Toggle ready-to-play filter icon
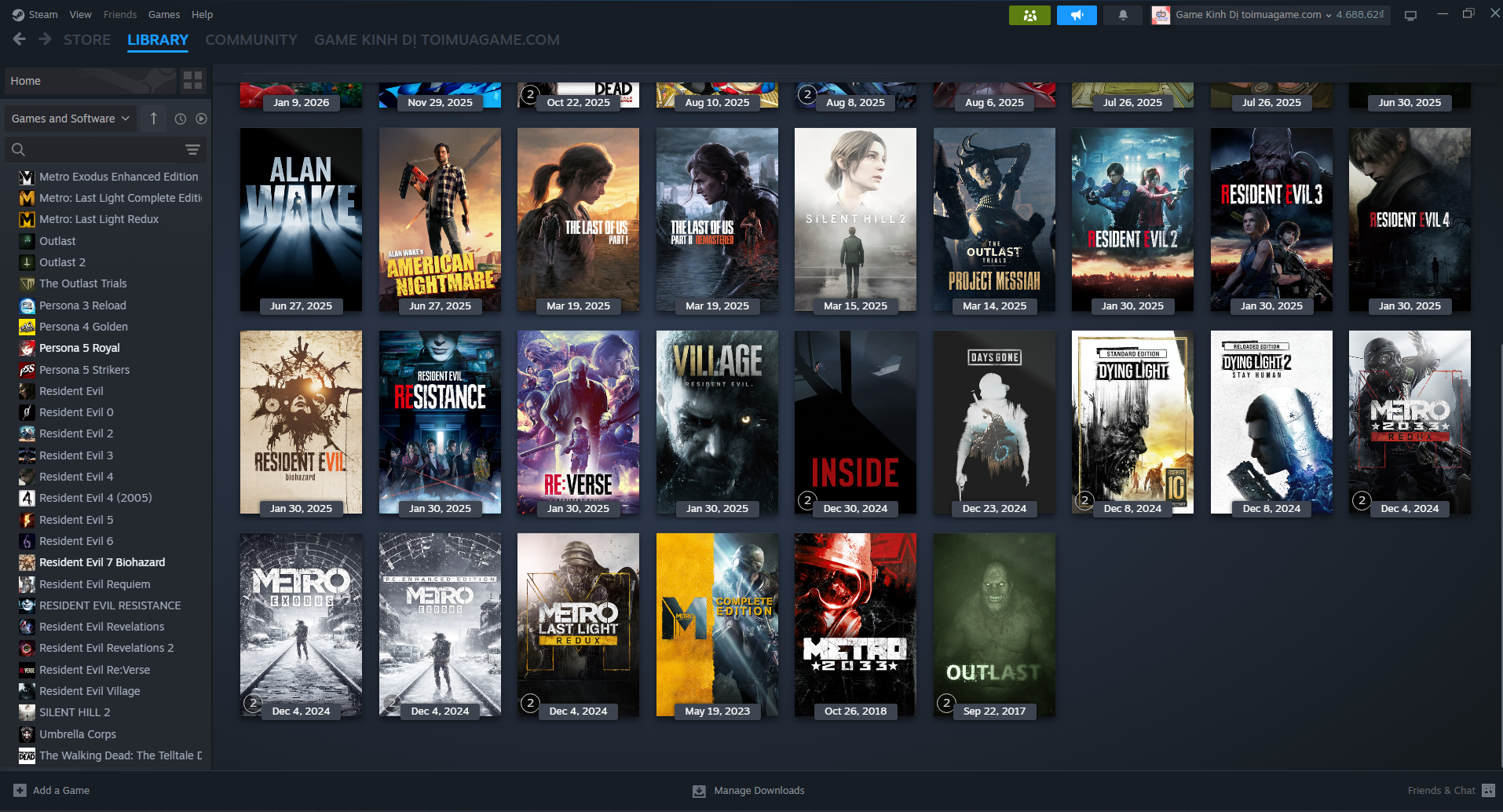The image size is (1503, 812). click(x=201, y=119)
